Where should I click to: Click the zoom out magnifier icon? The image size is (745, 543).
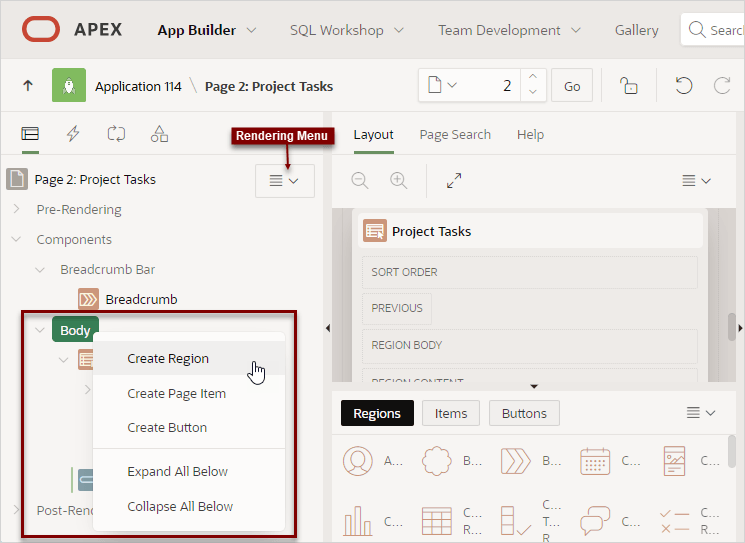(360, 181)
